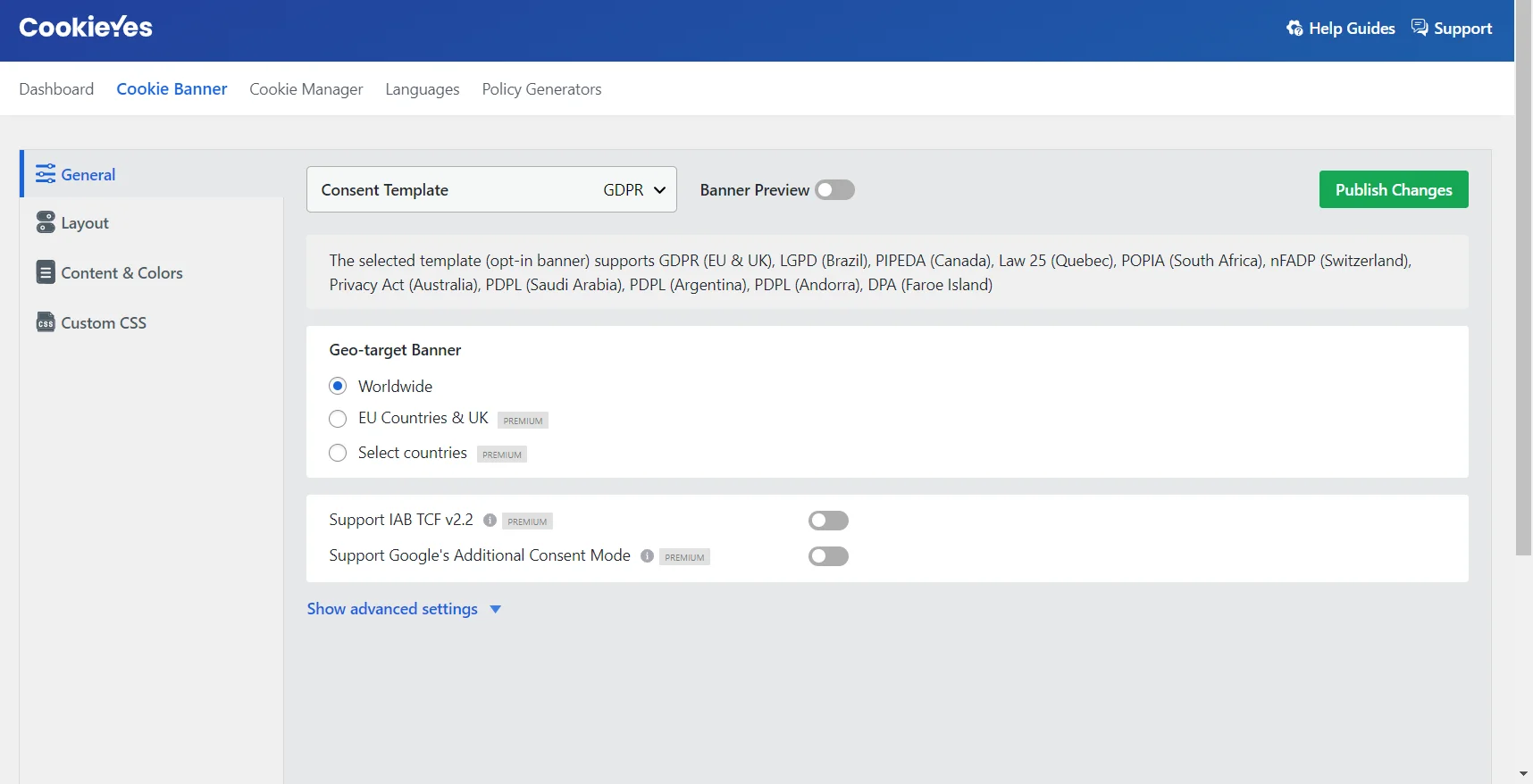Image resolution: width=1533 pixels, height=784 pixels.
Task: Click the Help Guides gear icon
Action: [x=1294, y=29]
